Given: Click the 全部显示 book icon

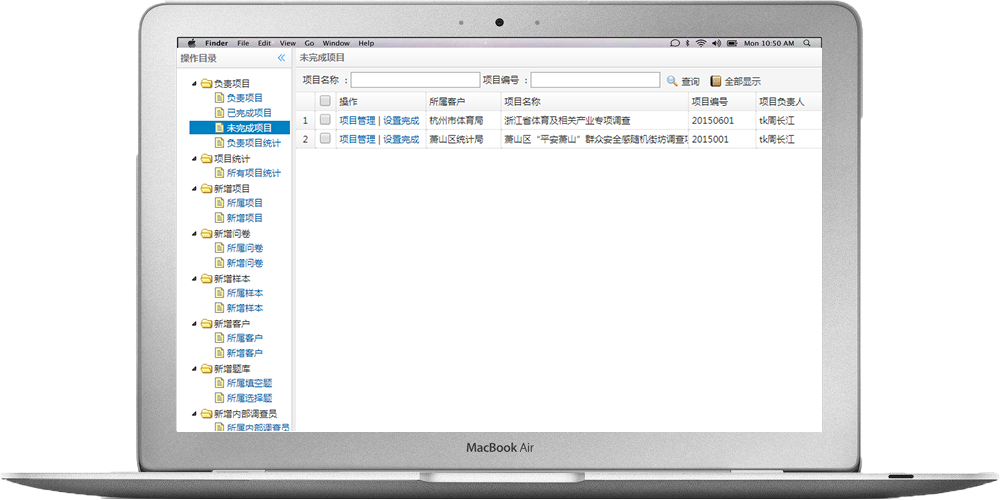Looking at the screenshot, I should [715, 81].
